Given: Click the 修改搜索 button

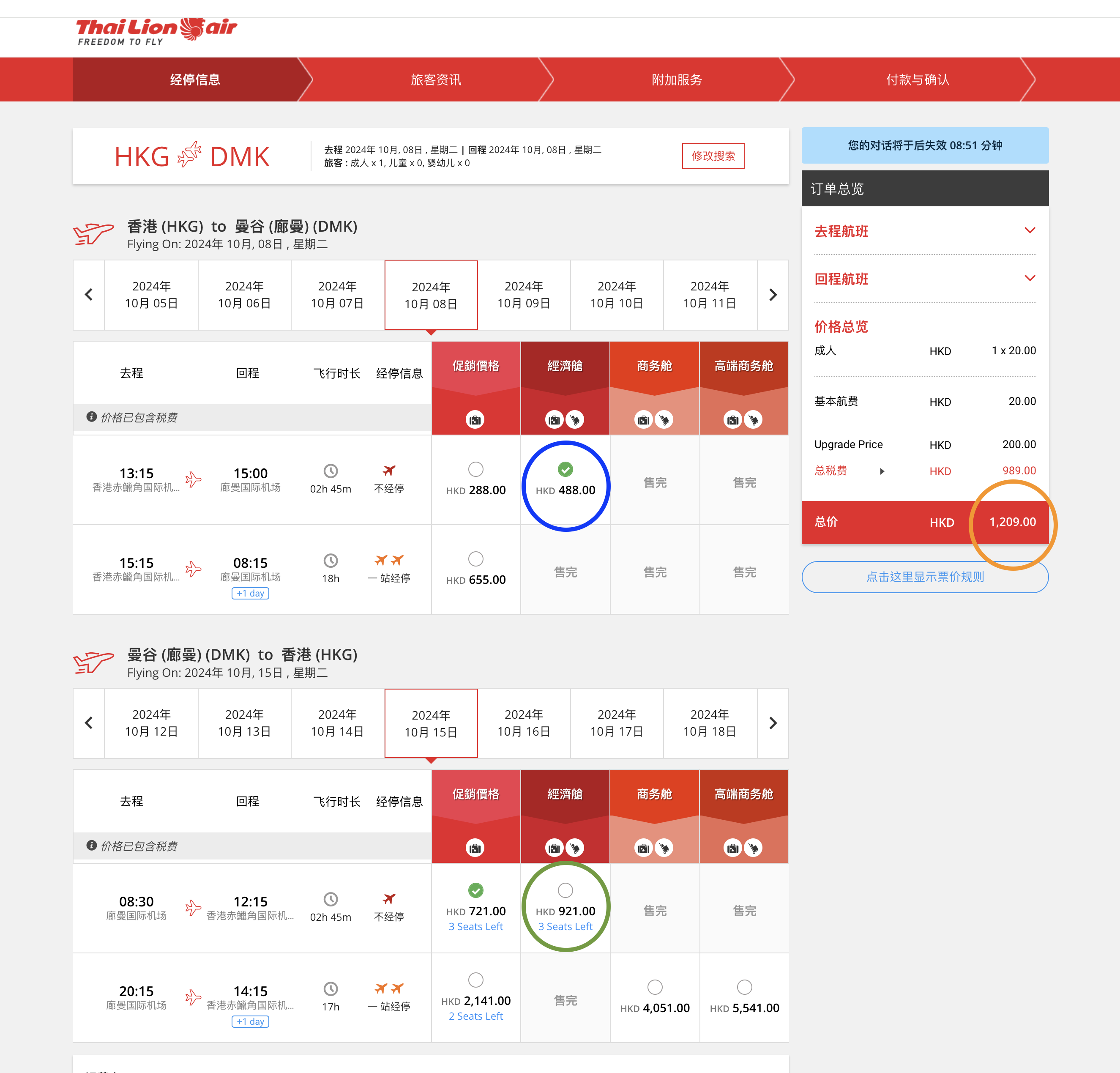Looking at the screenshot, I should point(713,156).
